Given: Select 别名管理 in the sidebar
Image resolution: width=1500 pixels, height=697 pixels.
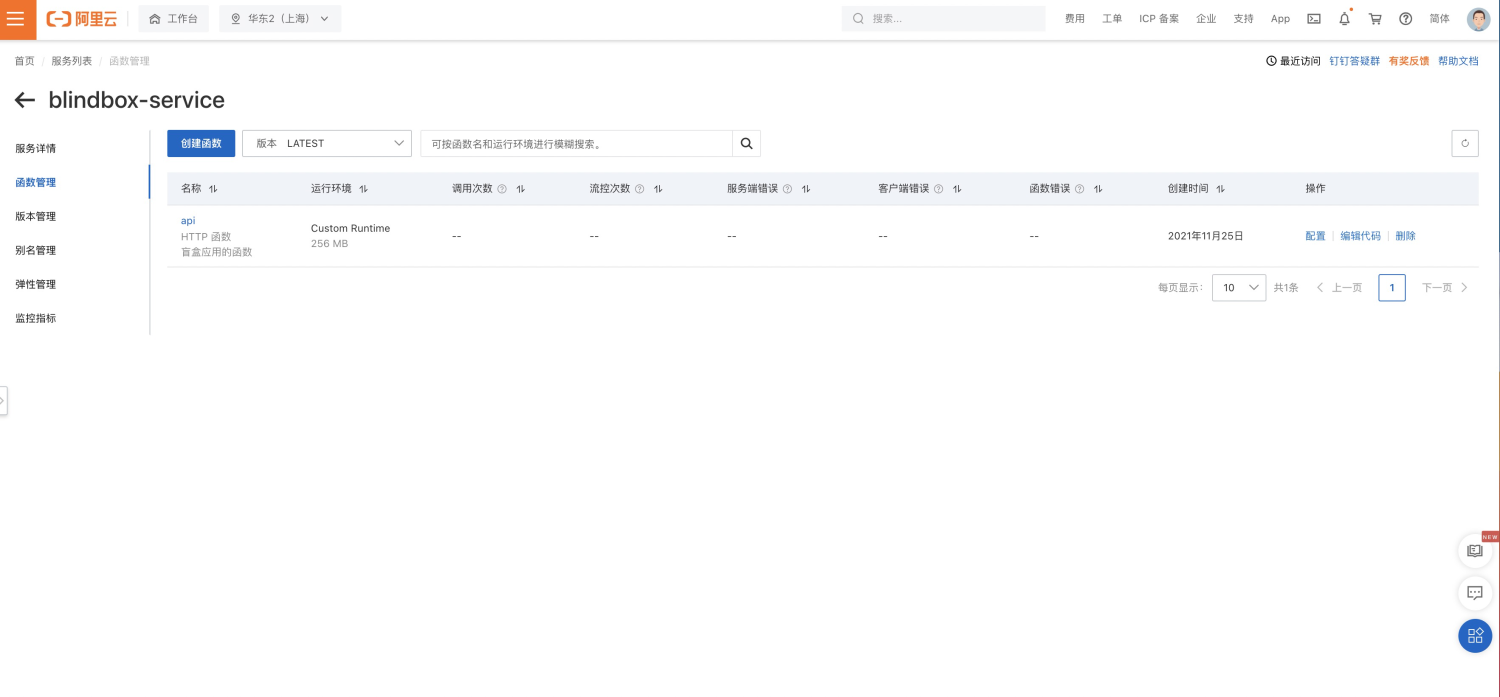Looking at the screenshot, I should 36,250.
